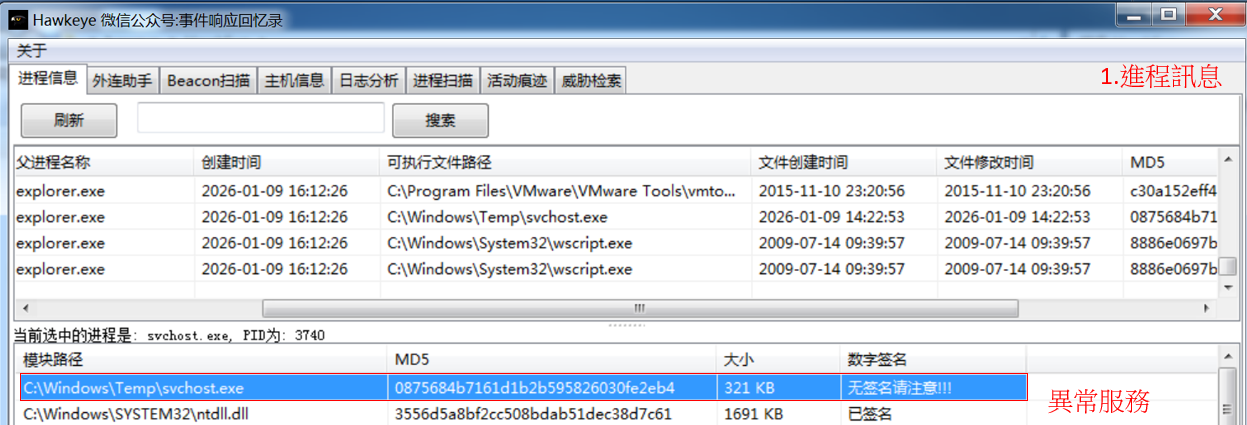Screen dimensions: 1247x425
Task: Select the VMware Tools path cell
Action: tap(565, 190)
